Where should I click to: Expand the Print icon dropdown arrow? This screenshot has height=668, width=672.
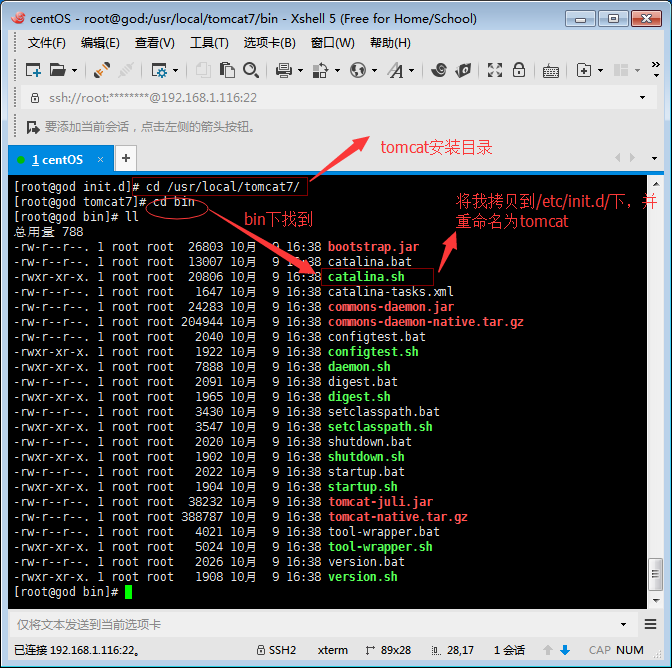click(300, 70)
